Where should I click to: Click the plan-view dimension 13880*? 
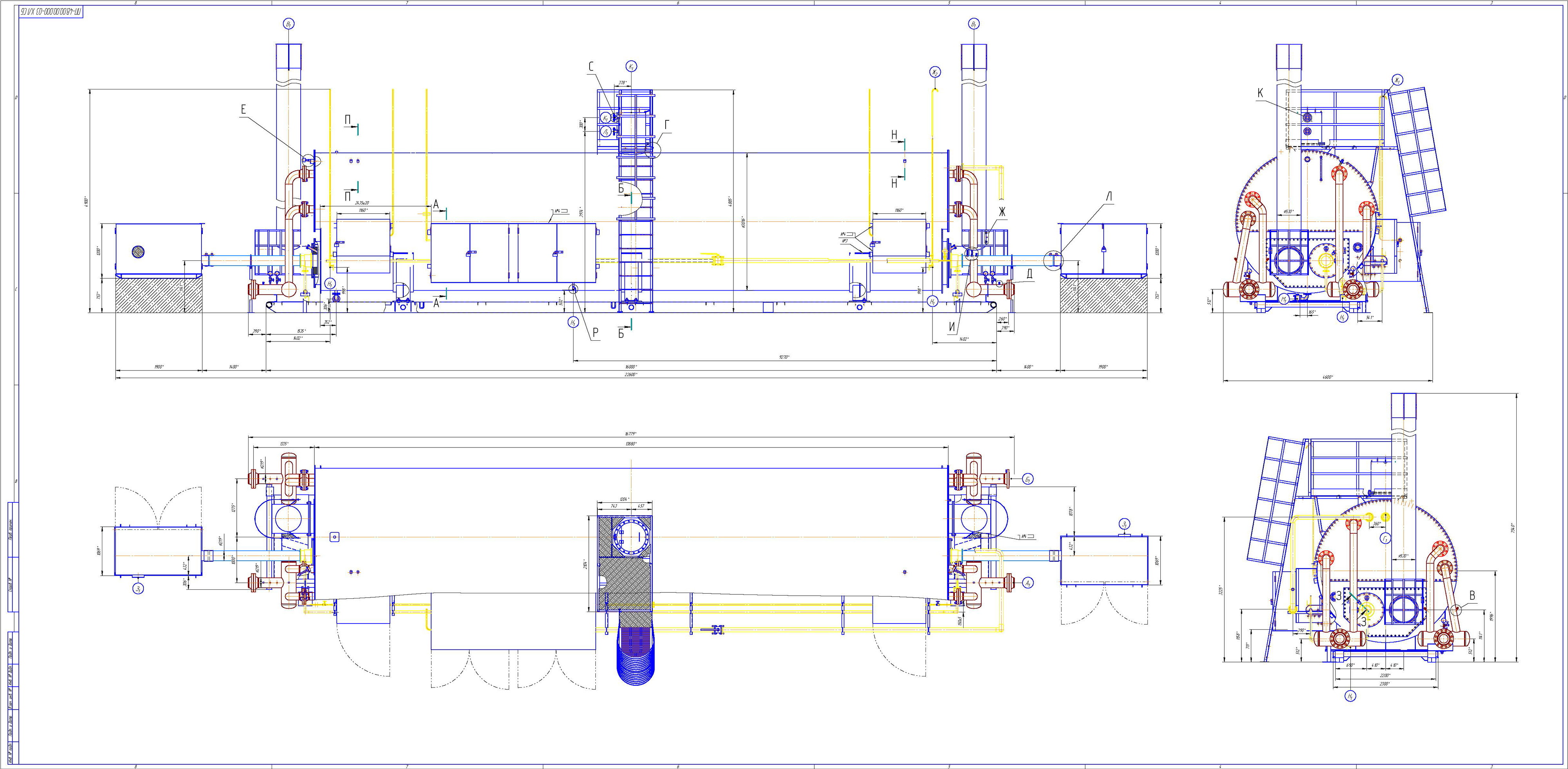(631, 444)
